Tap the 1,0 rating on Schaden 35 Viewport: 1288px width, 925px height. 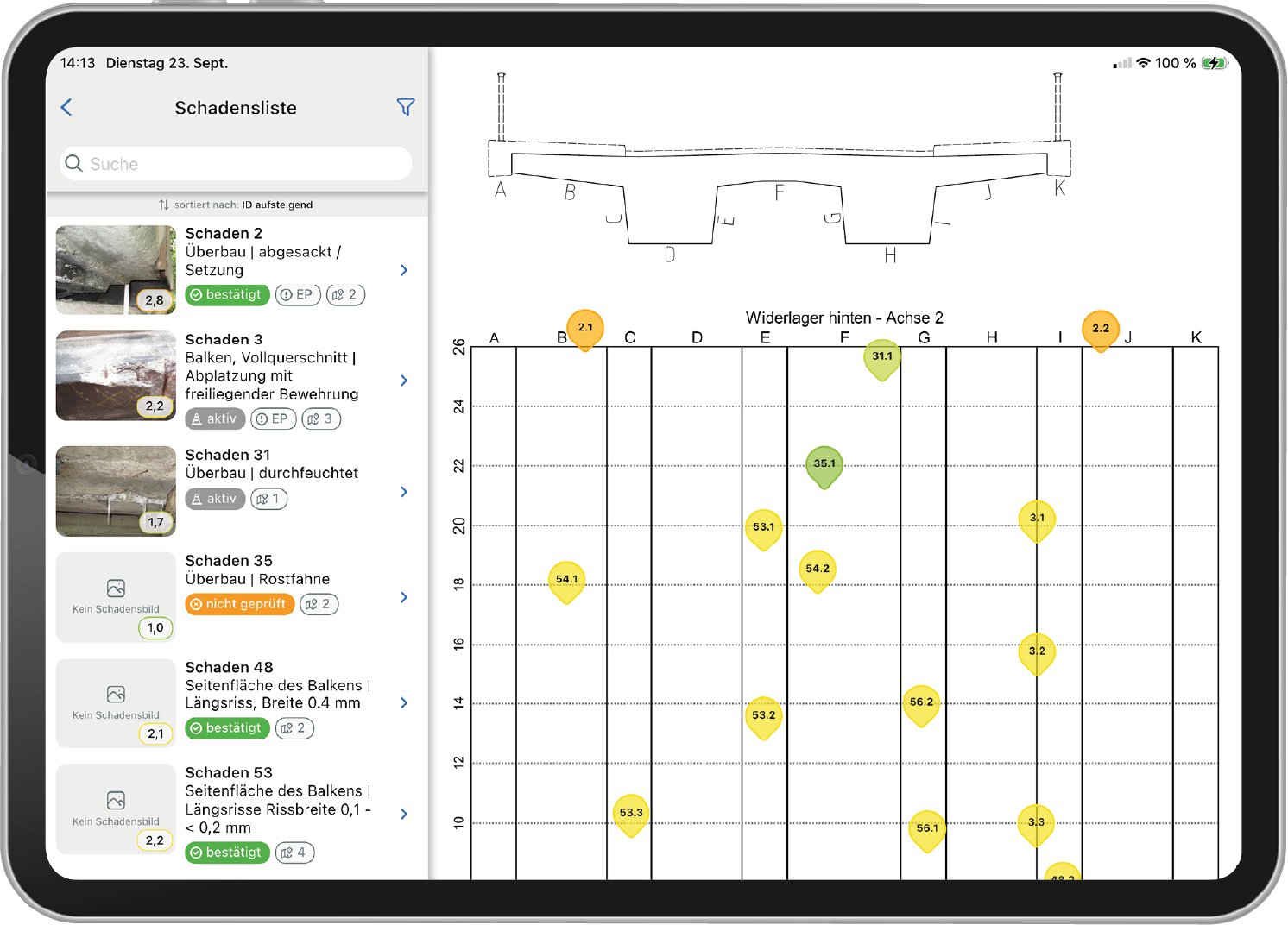(155, 628)
